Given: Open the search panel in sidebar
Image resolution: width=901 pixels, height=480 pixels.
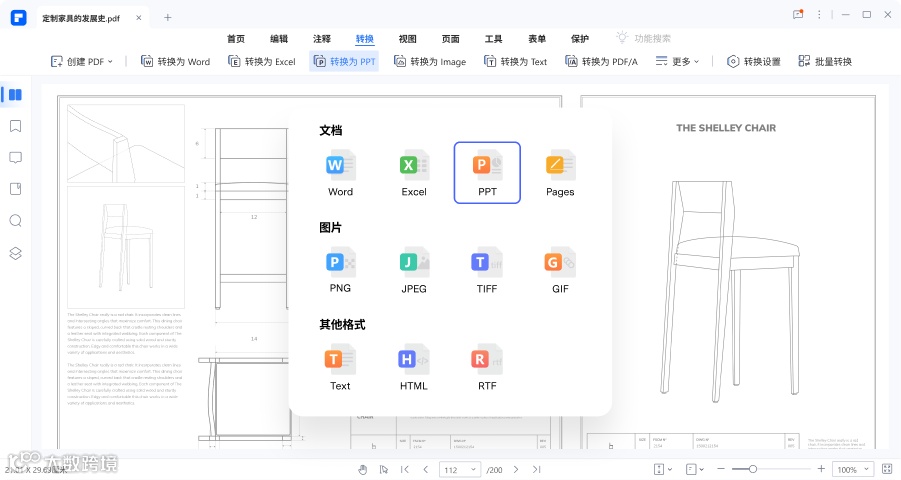Looking at the screenshot, I should 16,221.
